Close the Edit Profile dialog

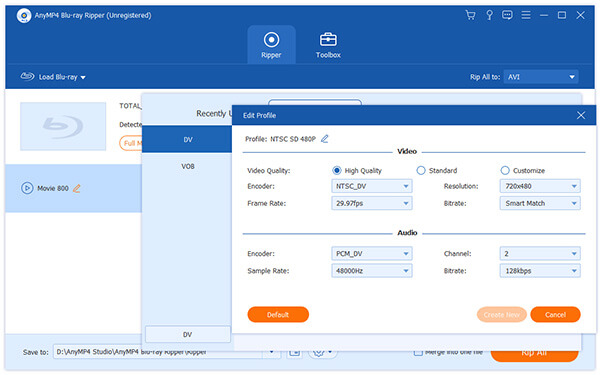click(x=581, y=115)
